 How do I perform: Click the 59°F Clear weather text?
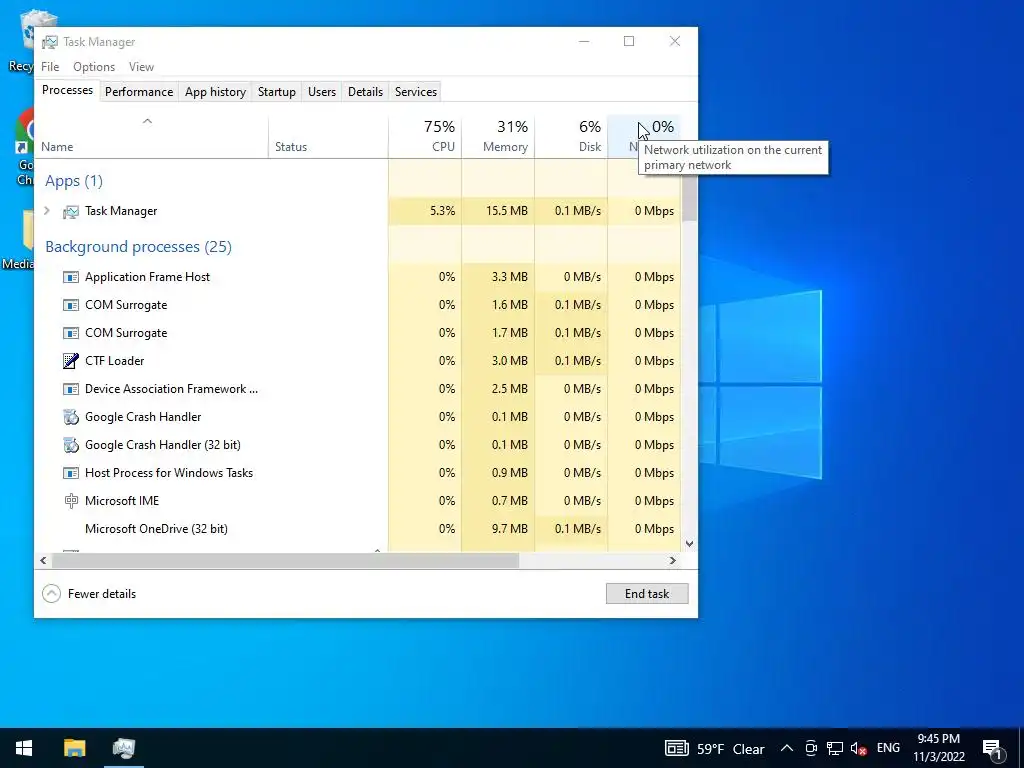coord(730,749)
